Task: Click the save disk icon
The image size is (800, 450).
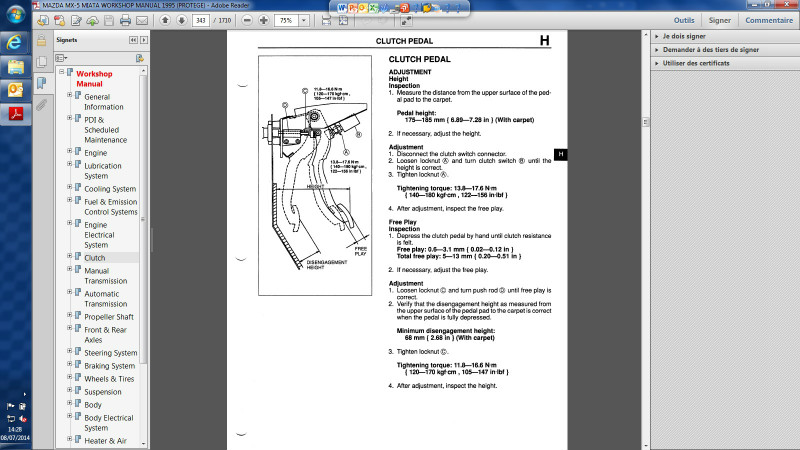Action: click(x=109, y=20)
